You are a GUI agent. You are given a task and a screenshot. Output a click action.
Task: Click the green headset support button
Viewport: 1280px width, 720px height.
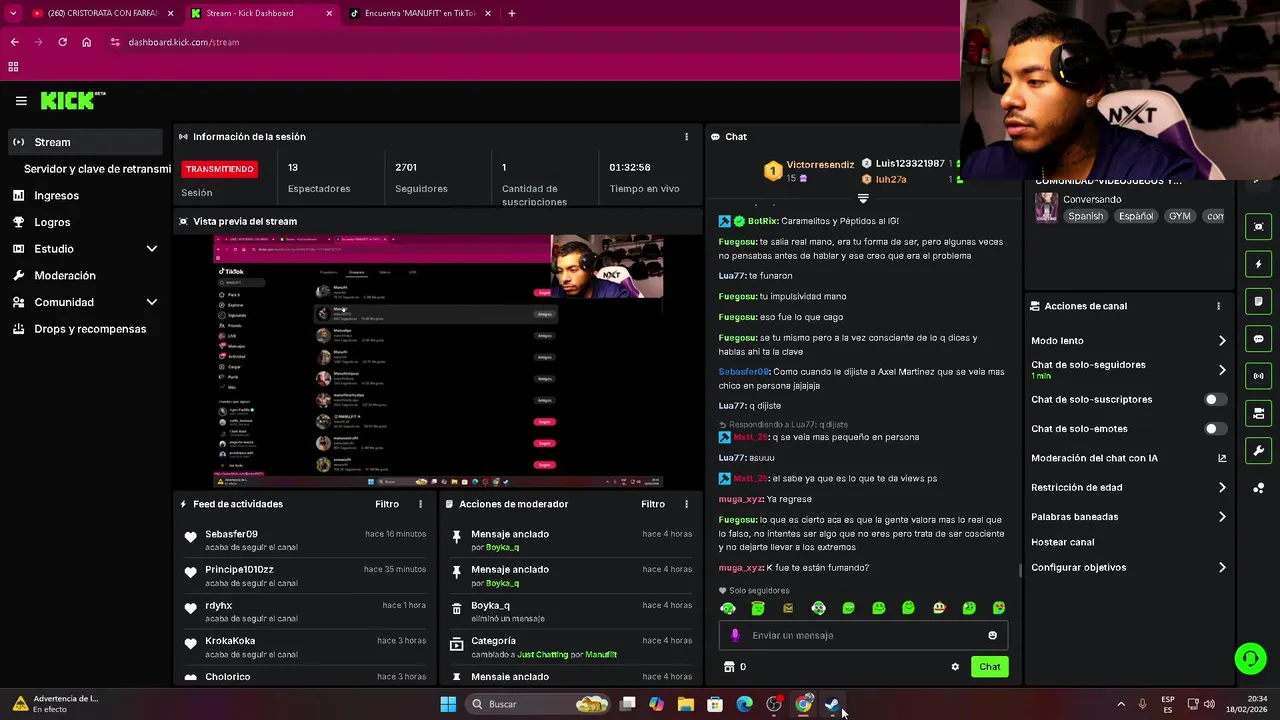click(x=1250, y=658)
